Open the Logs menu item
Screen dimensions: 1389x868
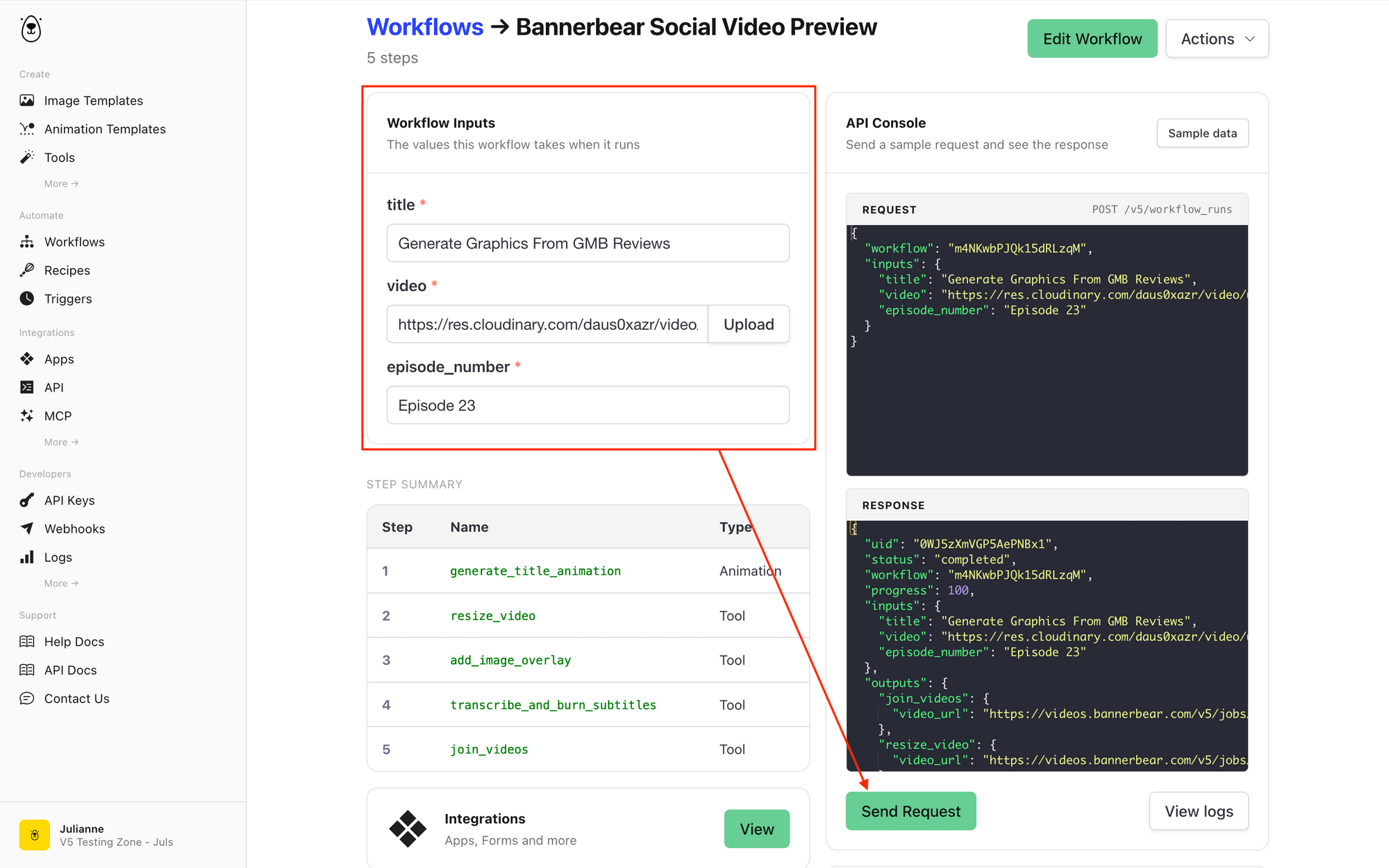(58, 557)
